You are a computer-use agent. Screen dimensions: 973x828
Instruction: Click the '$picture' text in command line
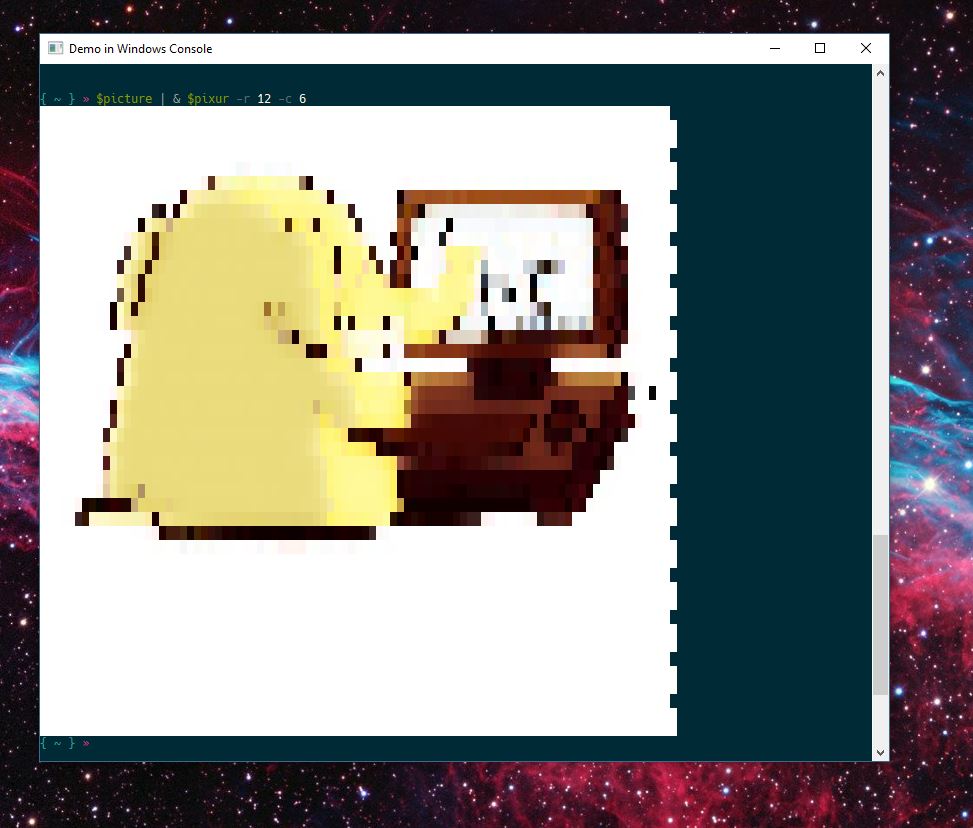coord(124,99)
